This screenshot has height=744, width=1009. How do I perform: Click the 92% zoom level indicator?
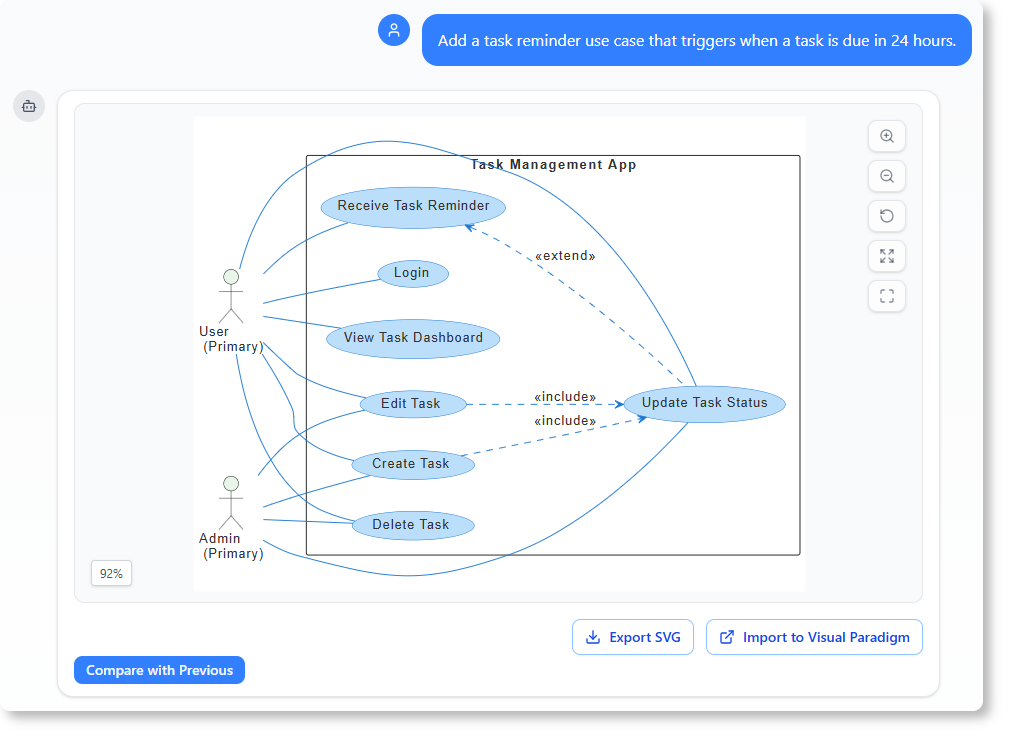point(111,574)
